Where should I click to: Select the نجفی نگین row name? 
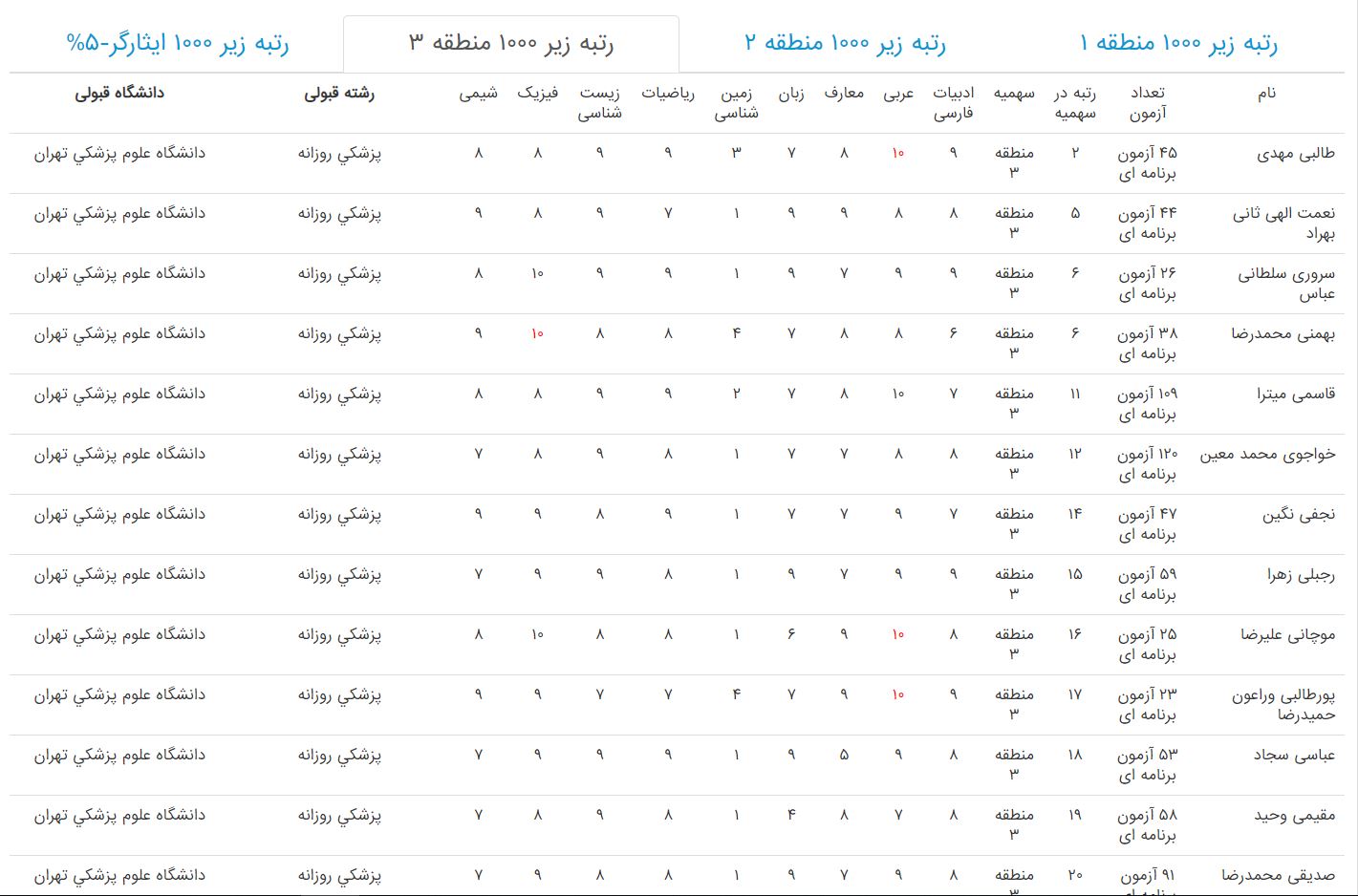point(1298,515)
